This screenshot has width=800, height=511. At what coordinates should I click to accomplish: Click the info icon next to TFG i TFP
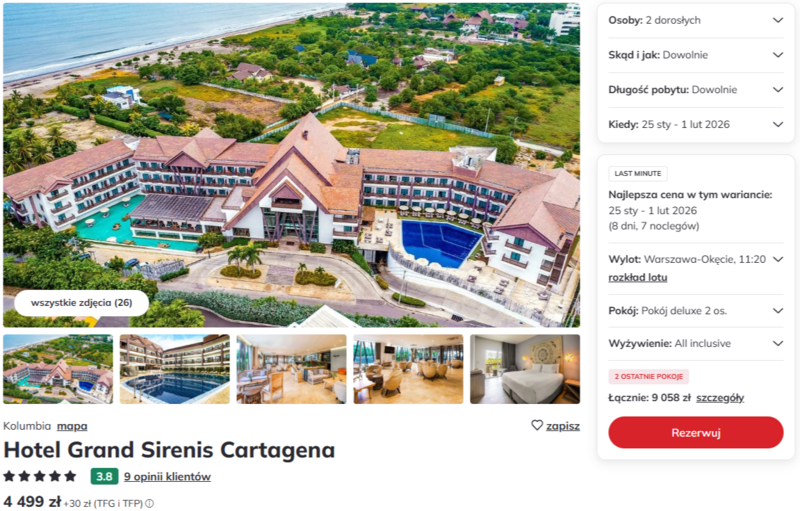(149, 503)
